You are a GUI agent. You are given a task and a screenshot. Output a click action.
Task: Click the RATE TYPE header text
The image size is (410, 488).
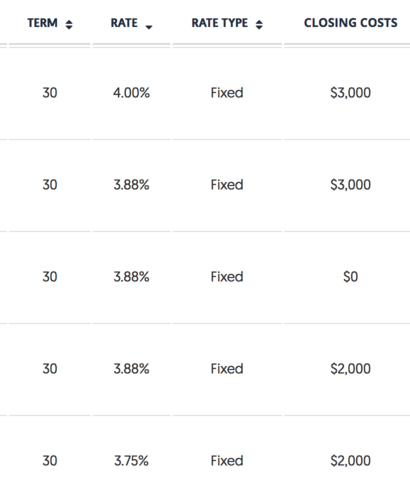[x=220, y=23]
